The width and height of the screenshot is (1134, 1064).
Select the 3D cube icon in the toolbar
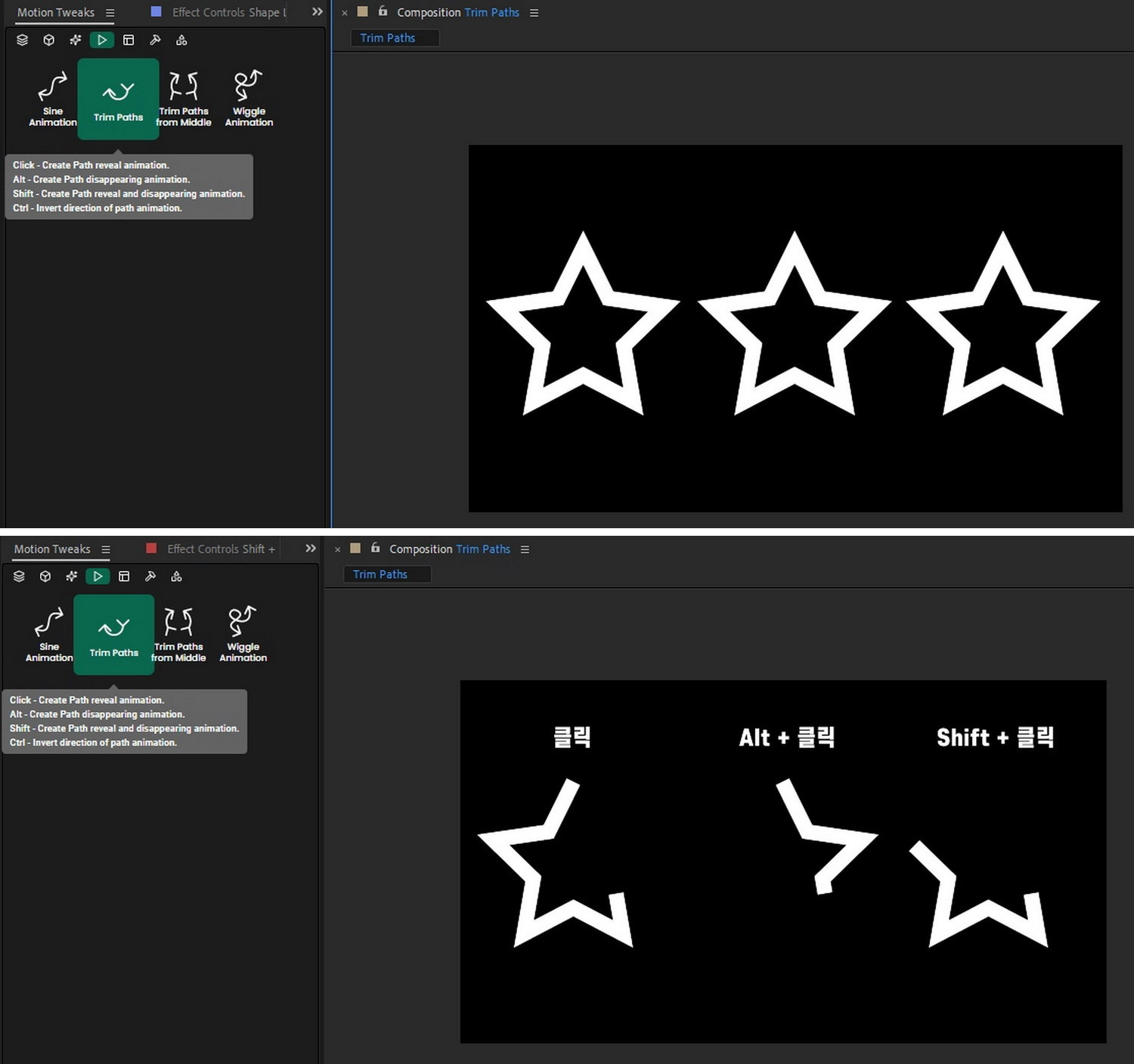[x=48, y=40]
